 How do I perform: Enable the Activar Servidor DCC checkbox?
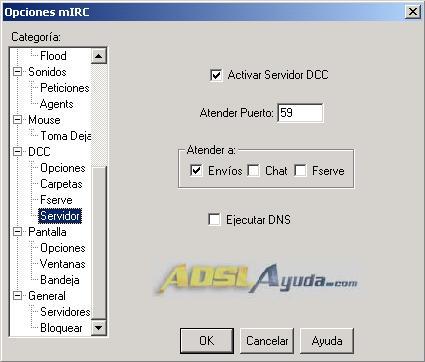(x=216, y=75)
